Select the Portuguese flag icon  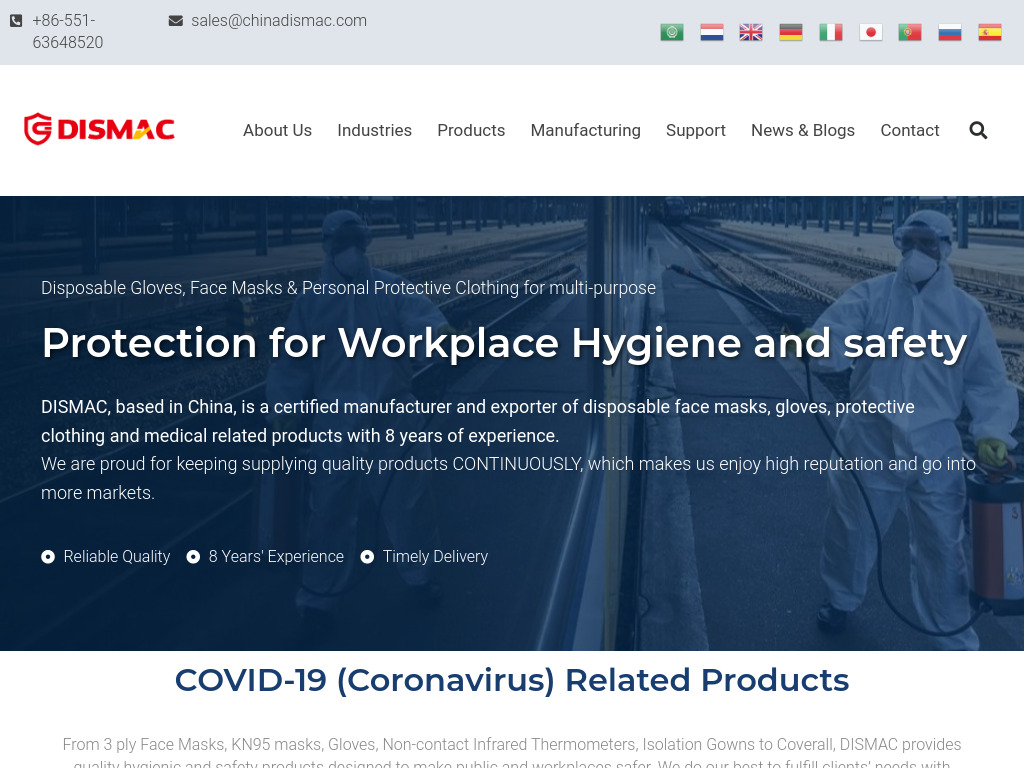[x=910, y=32]
